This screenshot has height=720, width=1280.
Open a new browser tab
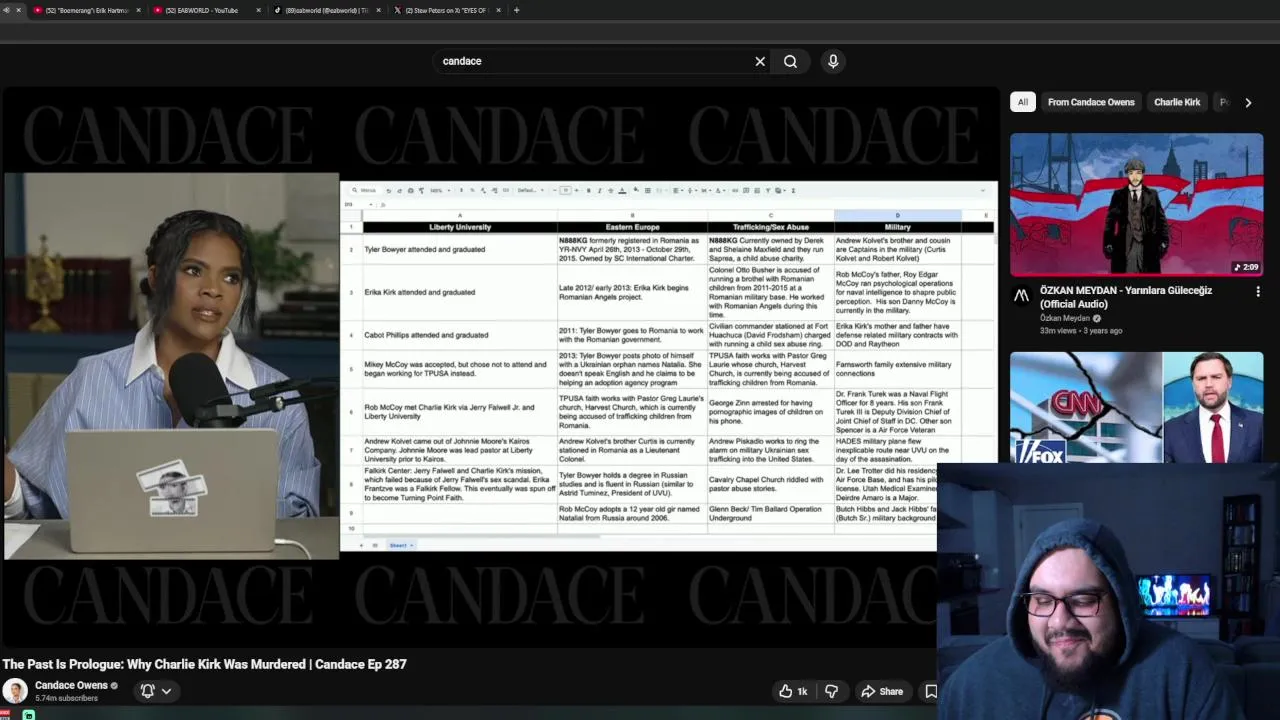point(516,10)
